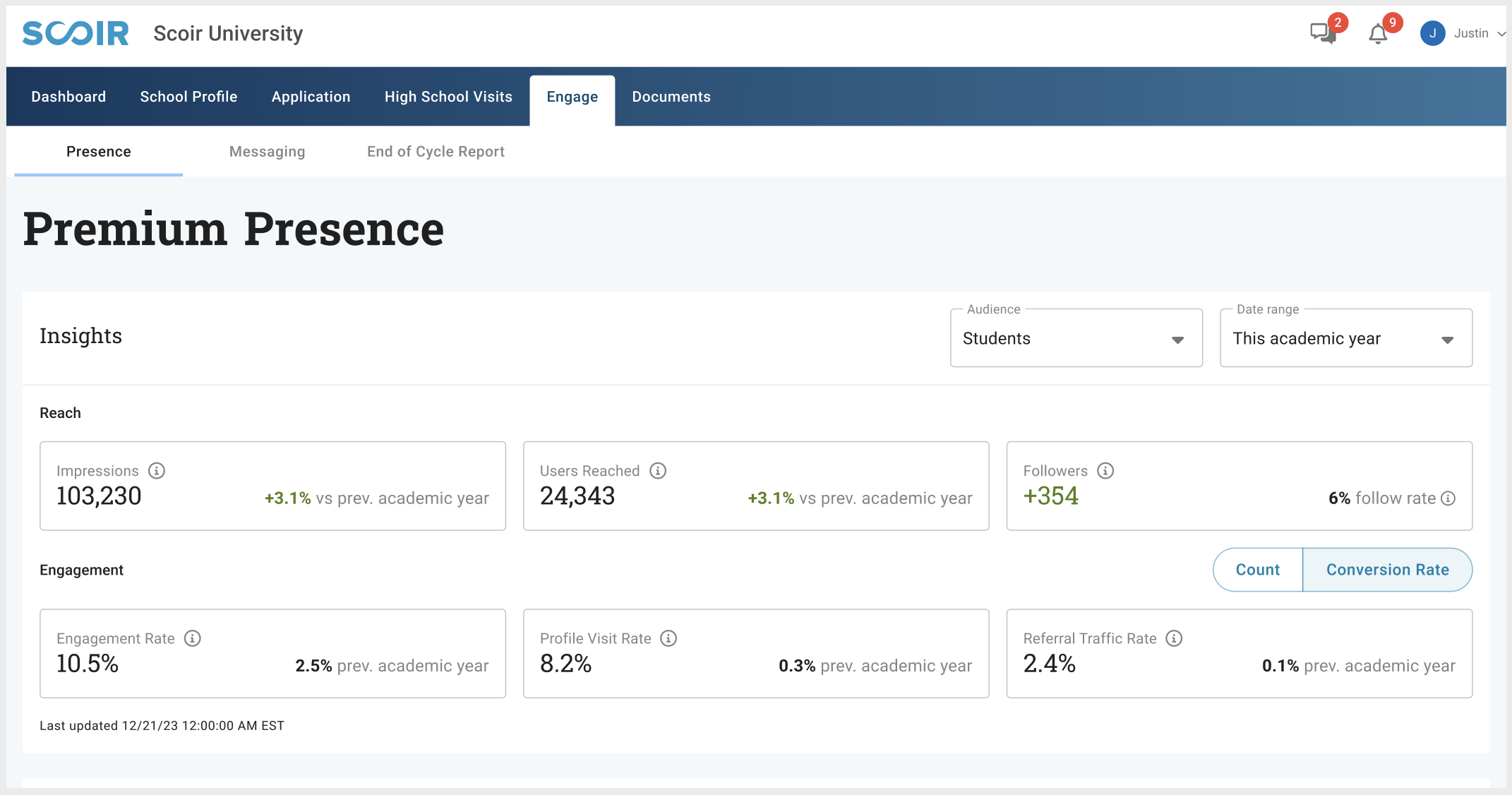Switch engagement view to Count

point(1257,570)
